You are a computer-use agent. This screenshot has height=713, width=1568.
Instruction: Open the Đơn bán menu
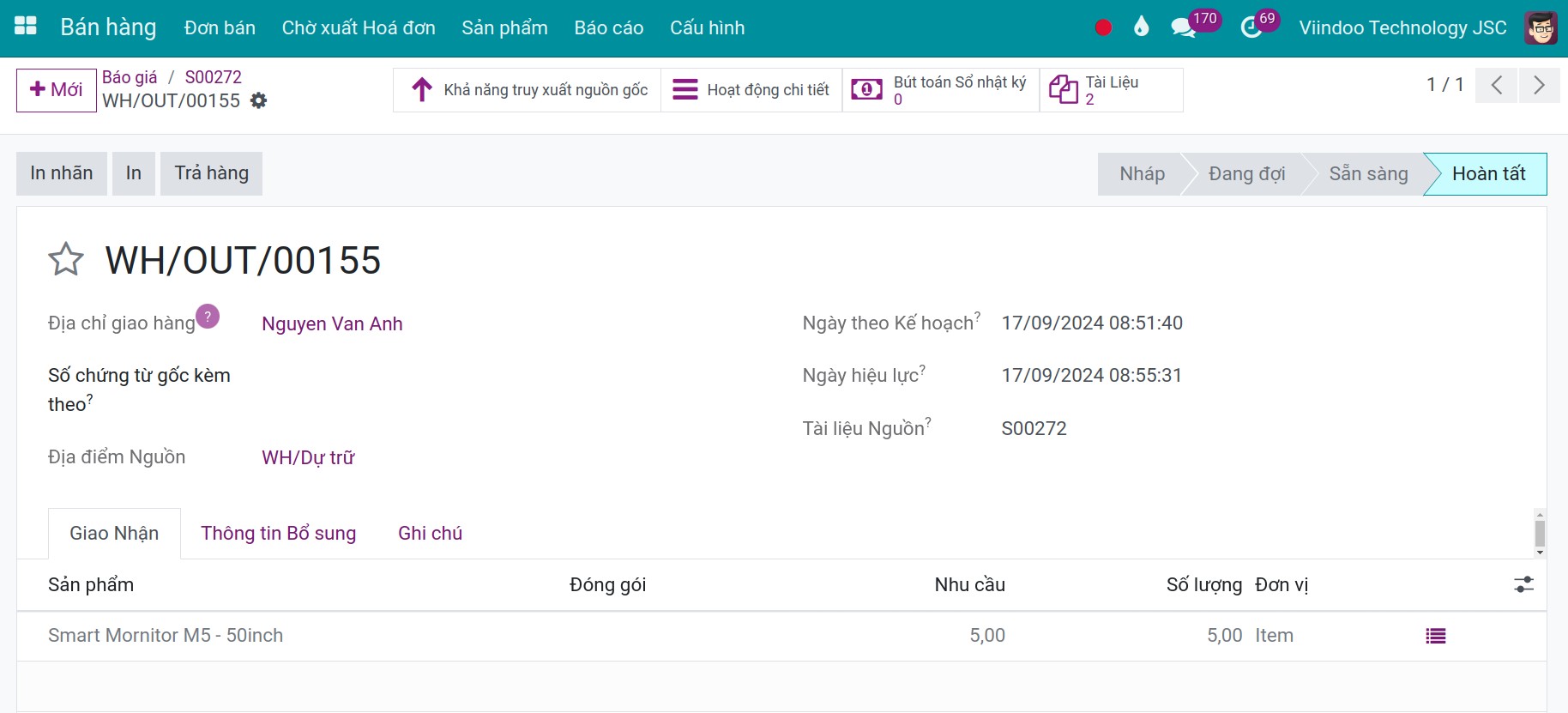tap(220, 27)
